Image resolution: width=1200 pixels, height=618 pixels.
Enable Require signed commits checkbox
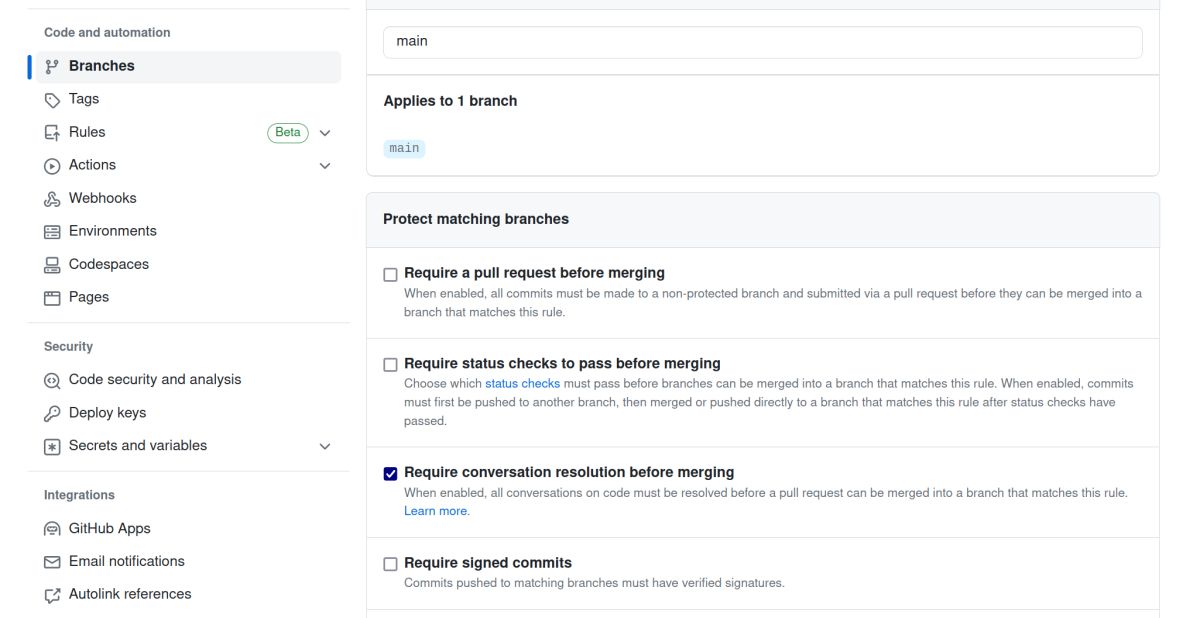[391, 564]
